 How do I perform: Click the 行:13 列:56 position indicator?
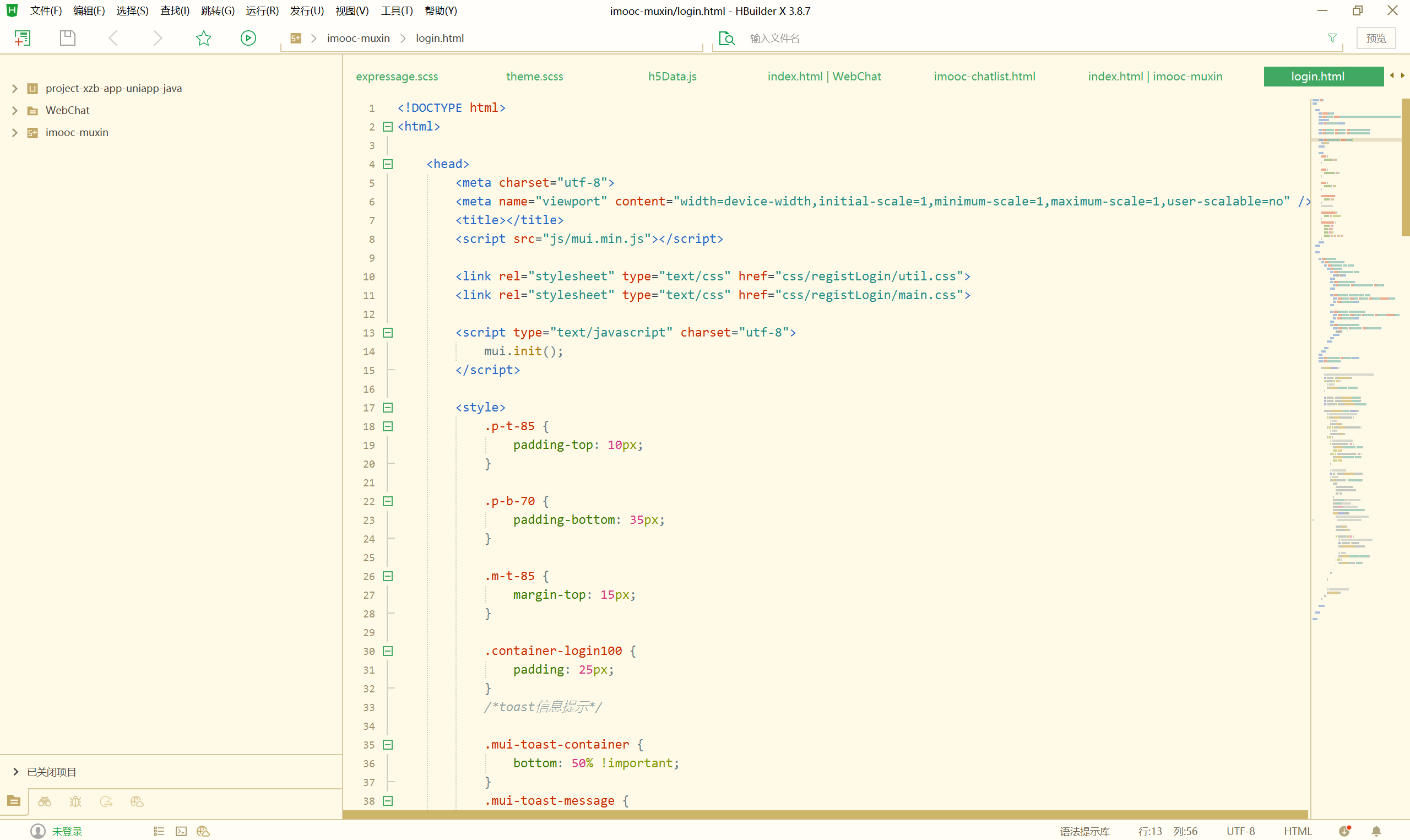pyautogui.click(x=1167, y=831)
